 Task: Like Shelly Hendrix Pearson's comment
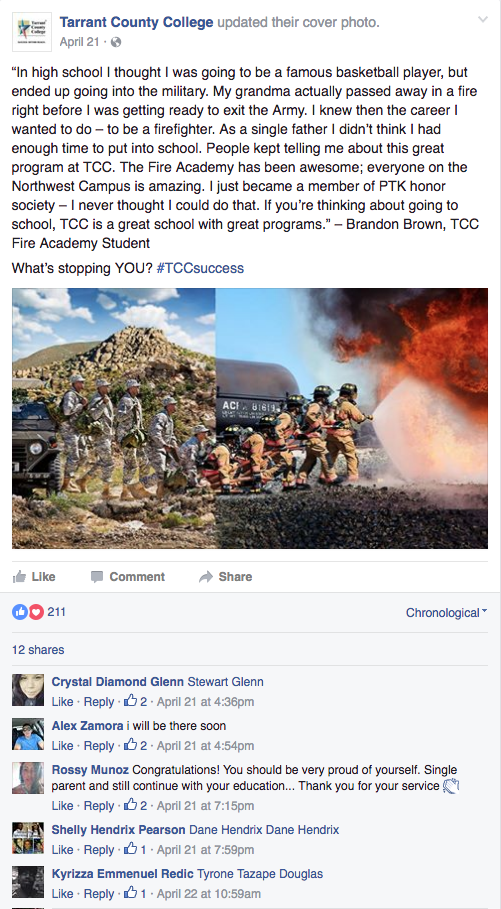pyautogui.click(x=62, y=850)
